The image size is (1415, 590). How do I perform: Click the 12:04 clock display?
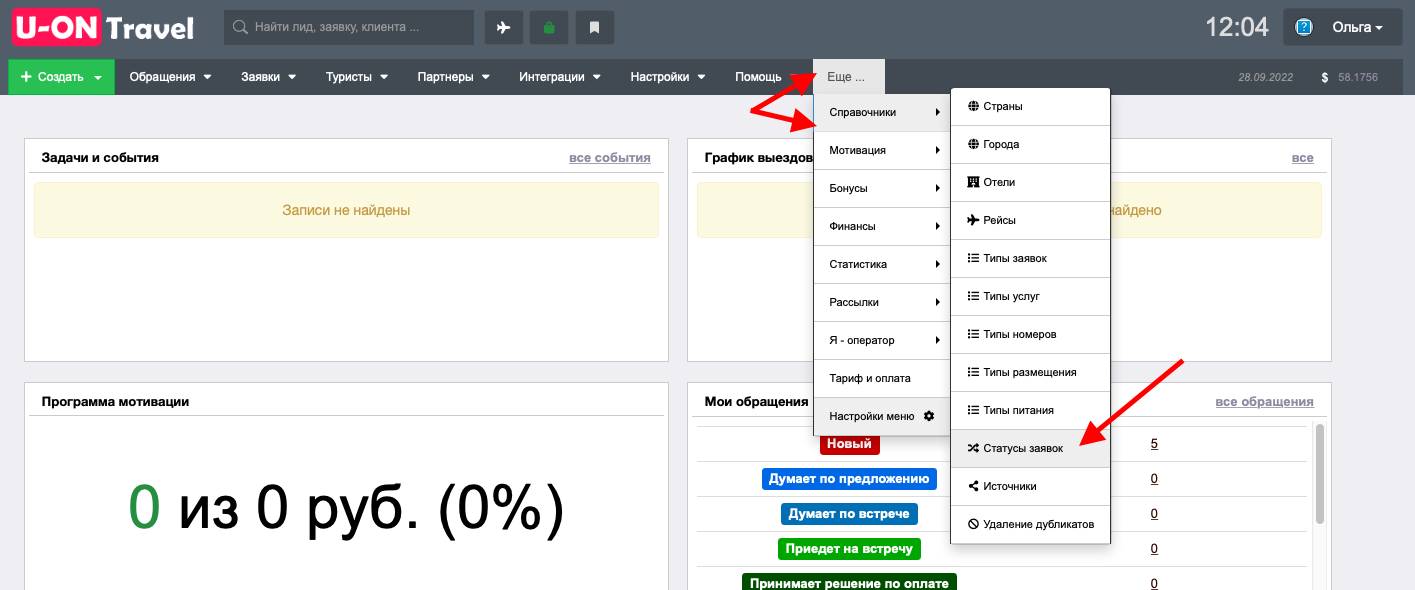tap(1237, 27)
